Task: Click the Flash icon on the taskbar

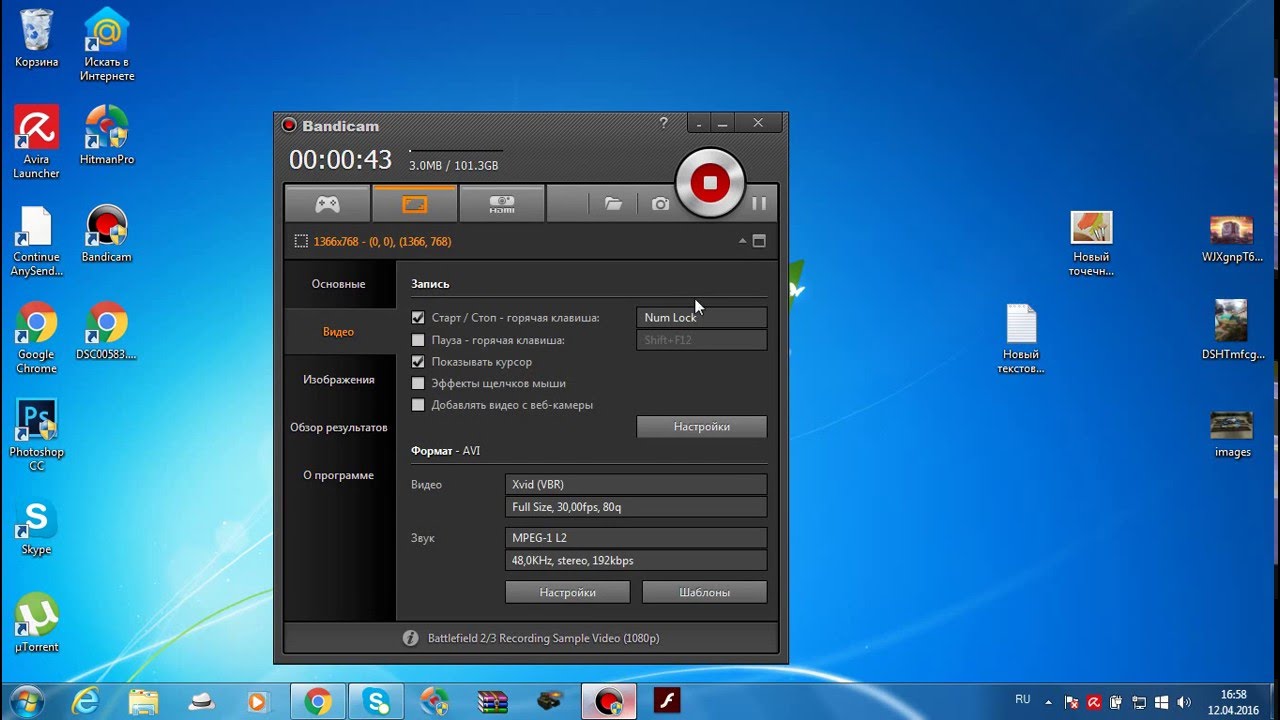Action: pyautogui.click(x=667, y=702)
